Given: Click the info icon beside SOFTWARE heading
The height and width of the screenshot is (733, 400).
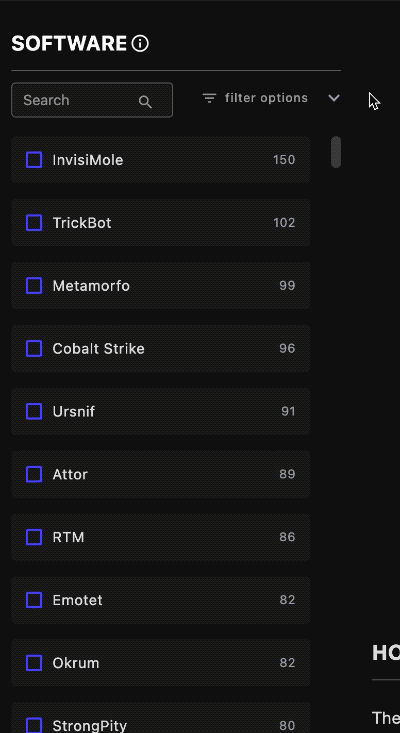Looking at the screenshot, I should click(140, 44).
